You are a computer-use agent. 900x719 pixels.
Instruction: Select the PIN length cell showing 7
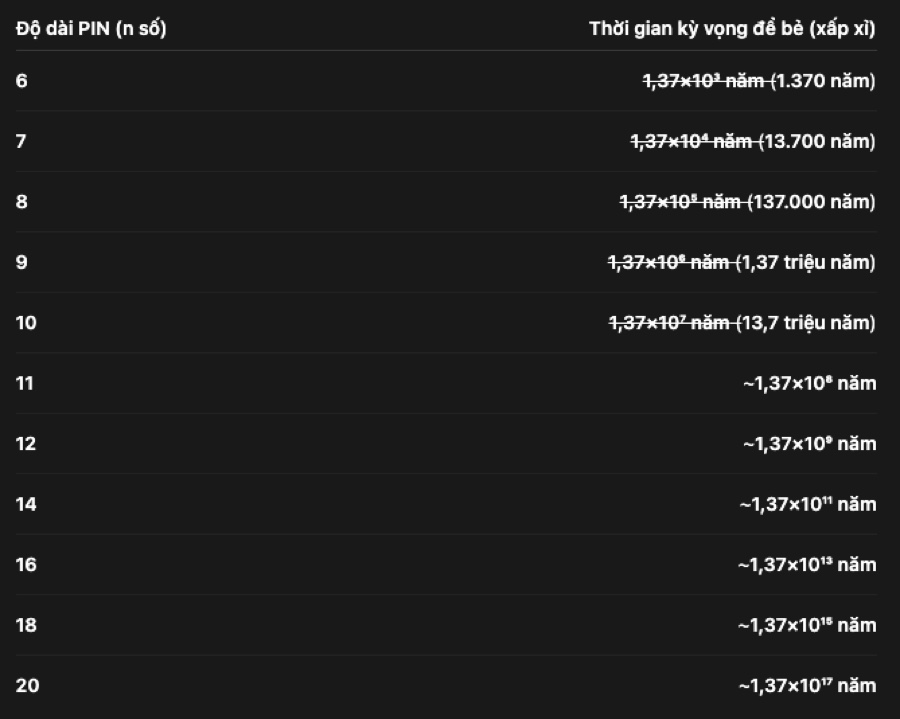point(21,141)
